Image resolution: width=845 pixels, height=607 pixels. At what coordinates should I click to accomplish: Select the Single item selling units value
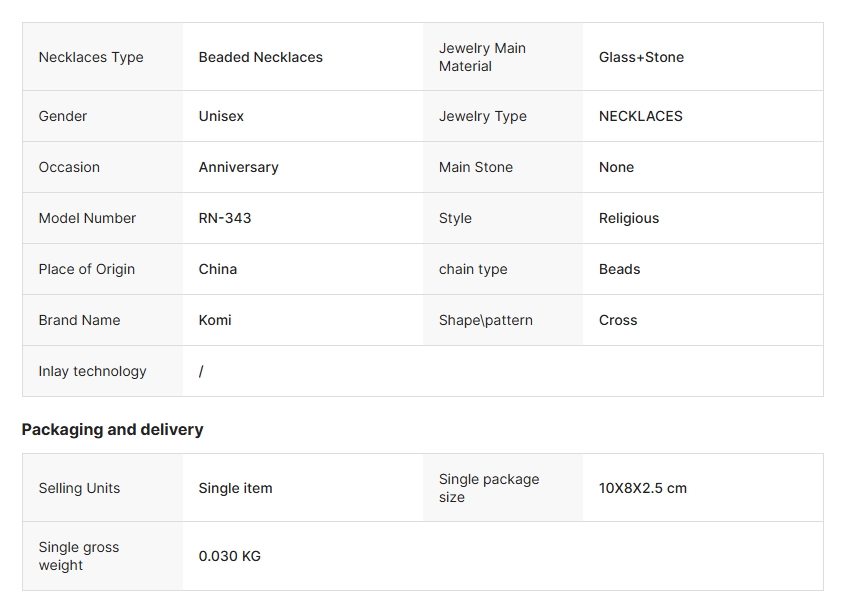[236, 488]
